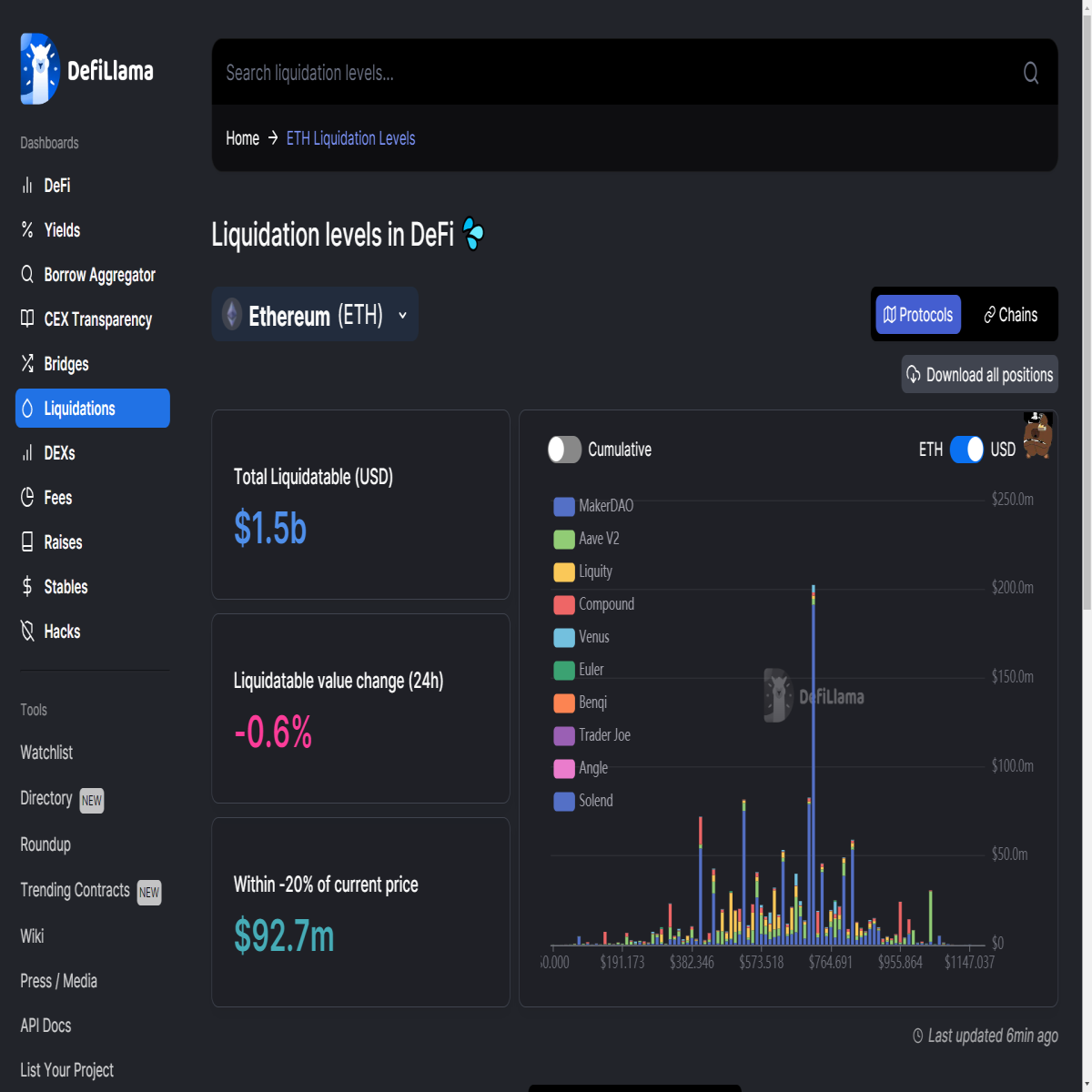
Task: Select the Hacks shield icon
Action: [27, 632]
